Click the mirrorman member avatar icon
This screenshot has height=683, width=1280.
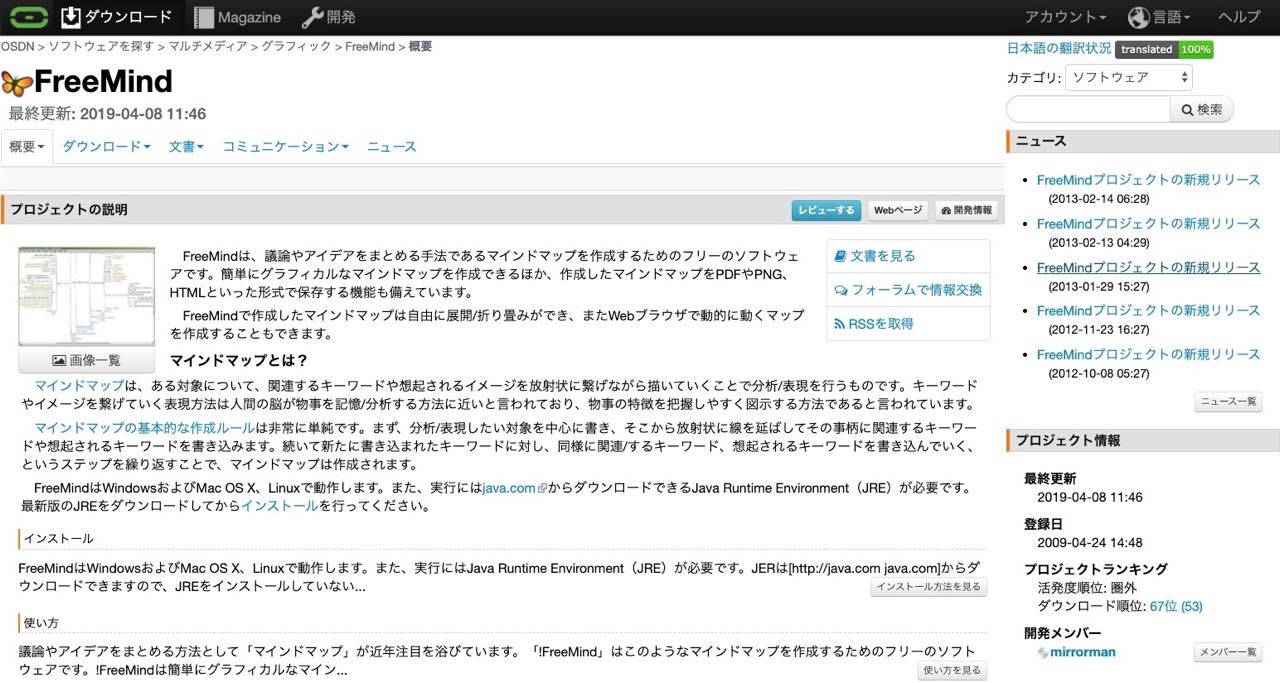[1043, 652]
